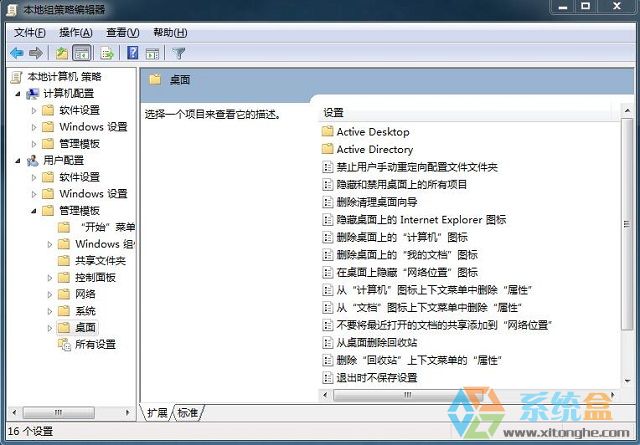The image size is (640, 445).
Task: Collapse the 用户配置 tree node
Action: click(x=18, y=161)
